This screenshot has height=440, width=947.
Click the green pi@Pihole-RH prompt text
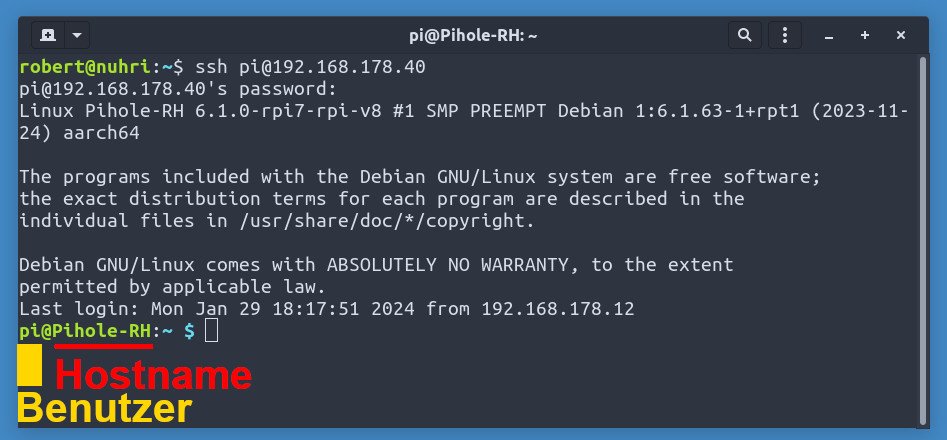point(85,331)
